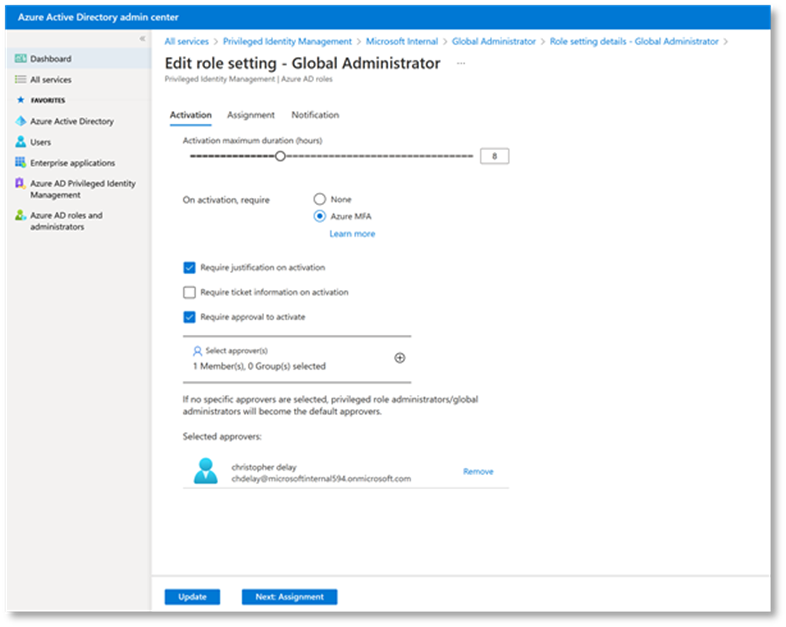Click the Users icon in sidebar

click(20, 142)
